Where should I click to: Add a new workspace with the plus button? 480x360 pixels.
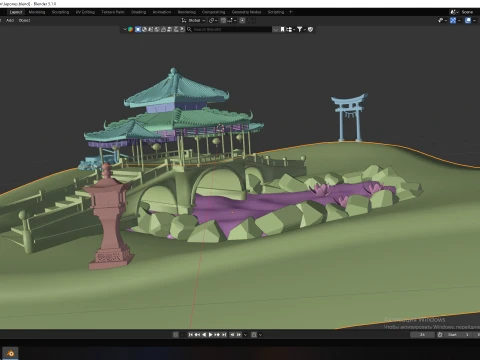click(x=290, y=12)
